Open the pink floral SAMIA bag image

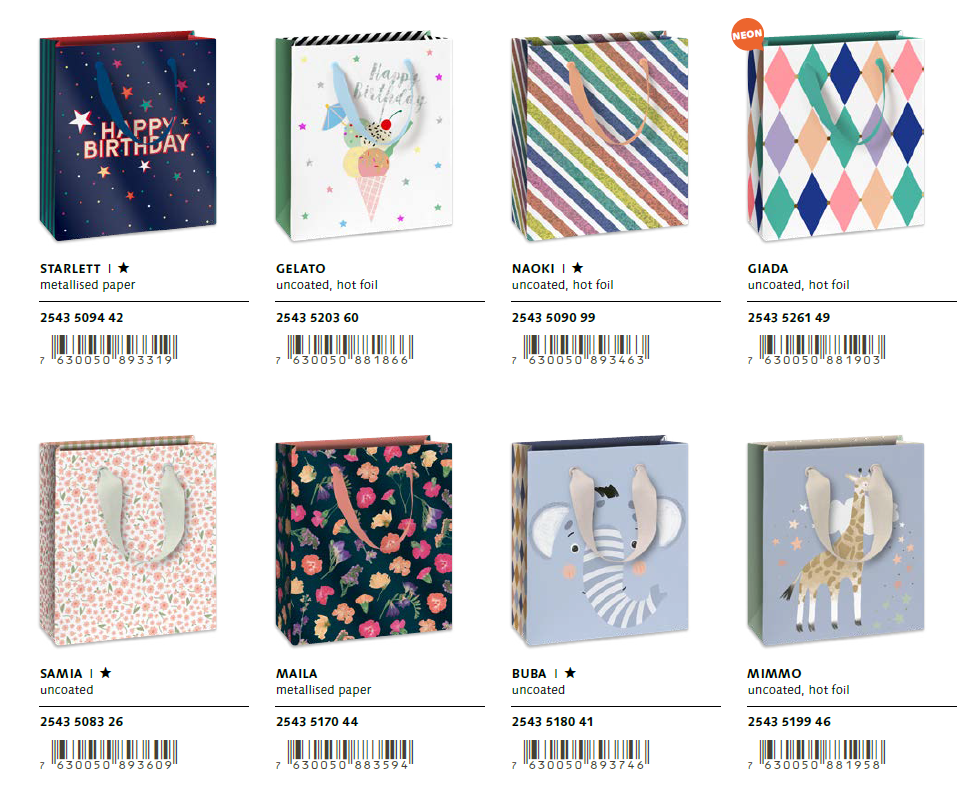[126, 543]
